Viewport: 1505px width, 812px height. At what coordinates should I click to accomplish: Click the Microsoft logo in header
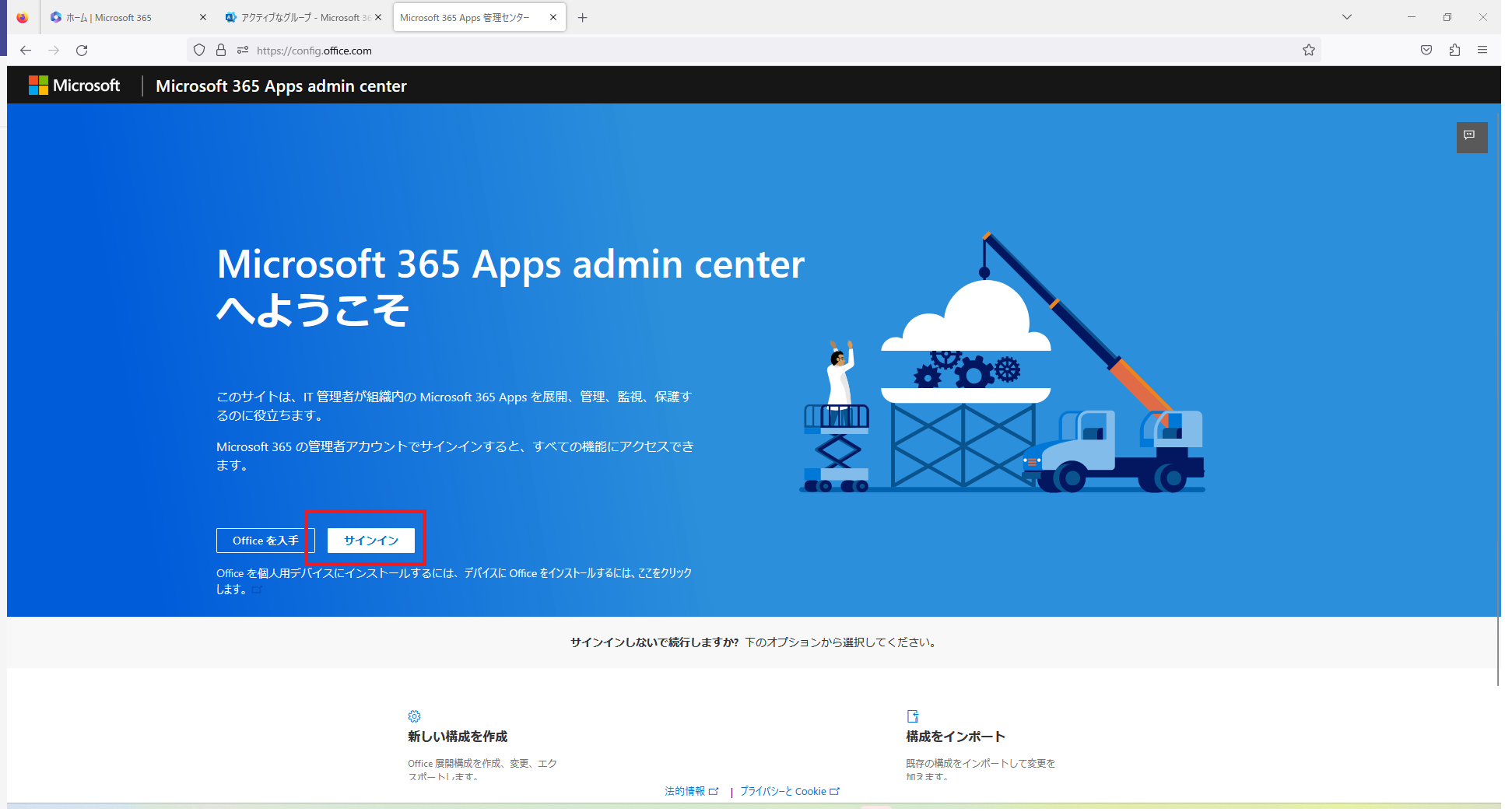pyautogui.click(x=75, y=86)
